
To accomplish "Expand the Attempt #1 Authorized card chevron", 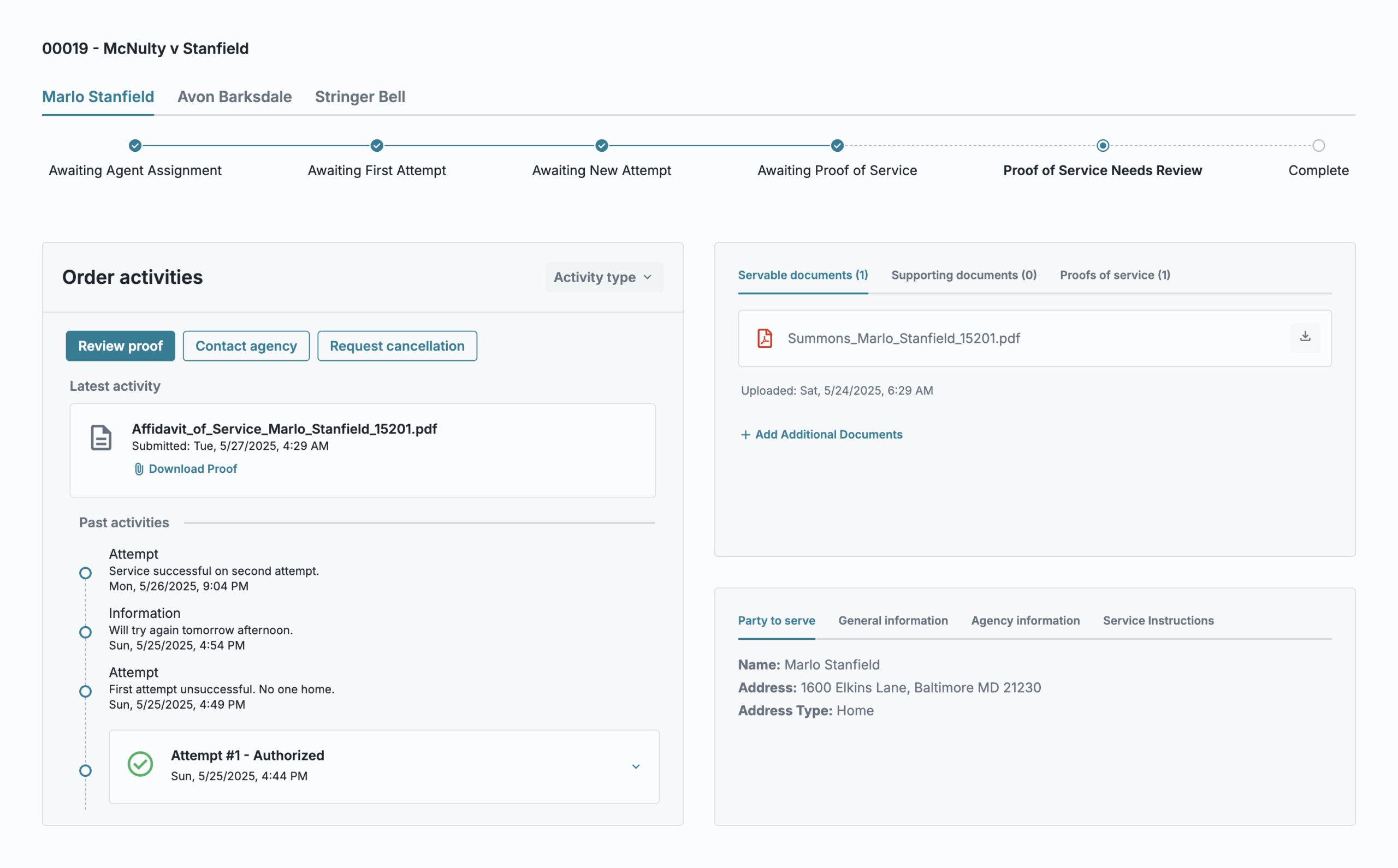I will (x=636, y=766).
